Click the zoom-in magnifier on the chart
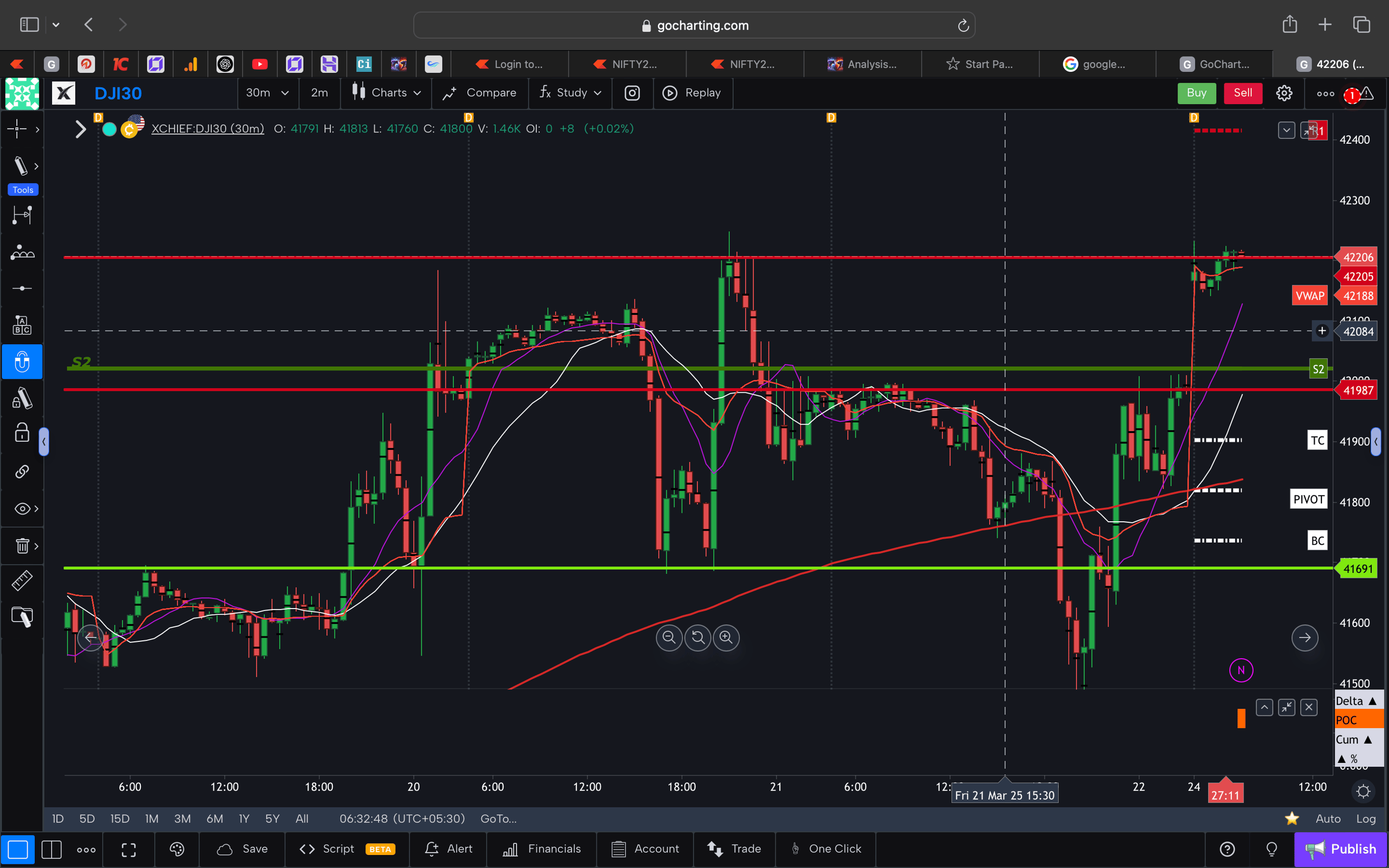 pos(726,638)
